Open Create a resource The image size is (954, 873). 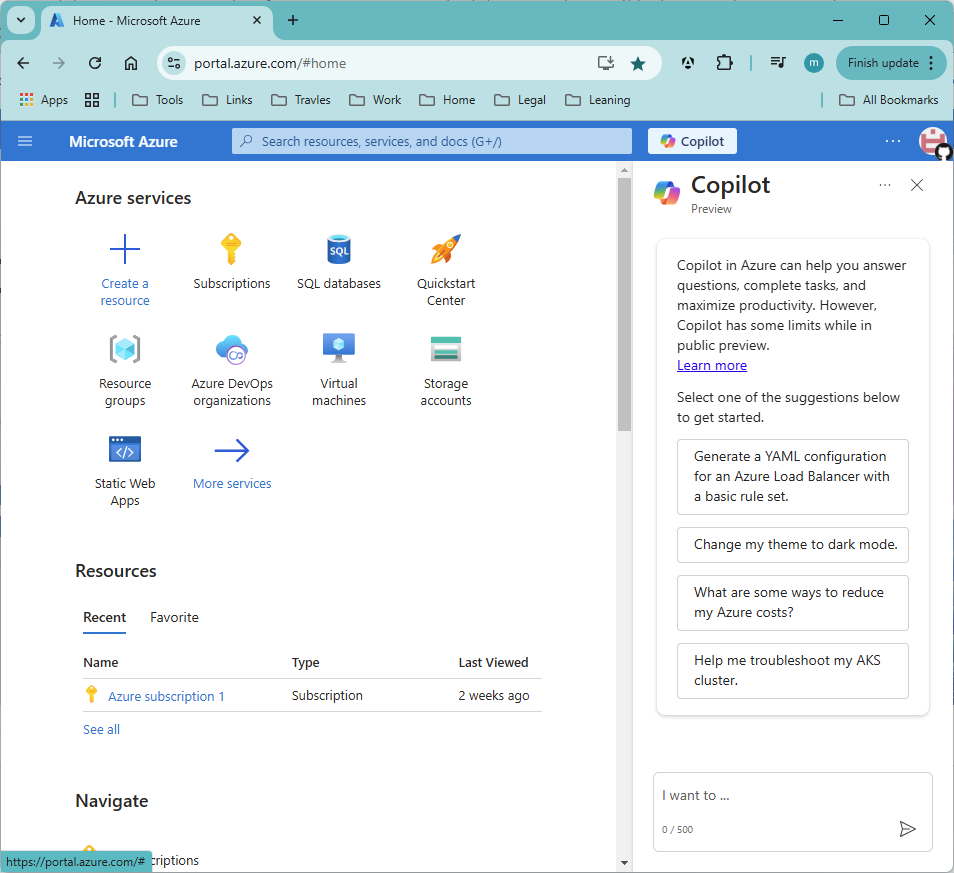click(125, 270)
